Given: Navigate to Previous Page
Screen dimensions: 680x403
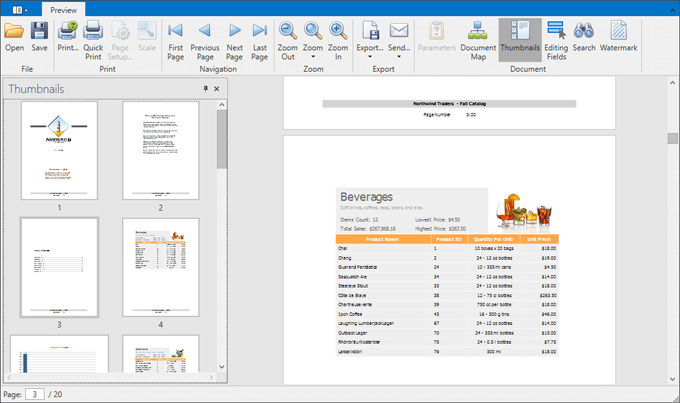Looking at the screenshot, I should click(204, 36).
